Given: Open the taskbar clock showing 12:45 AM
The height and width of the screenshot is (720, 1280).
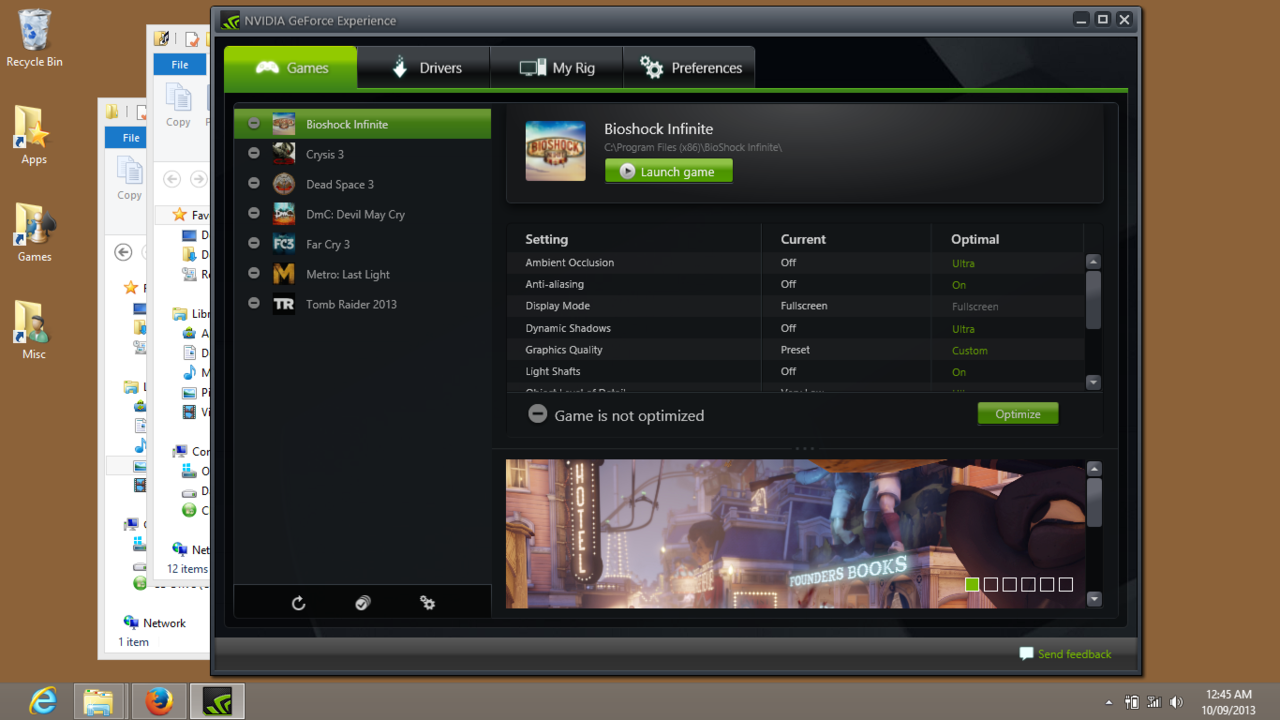Looking at the screenshot, I should pos(1229,702).
